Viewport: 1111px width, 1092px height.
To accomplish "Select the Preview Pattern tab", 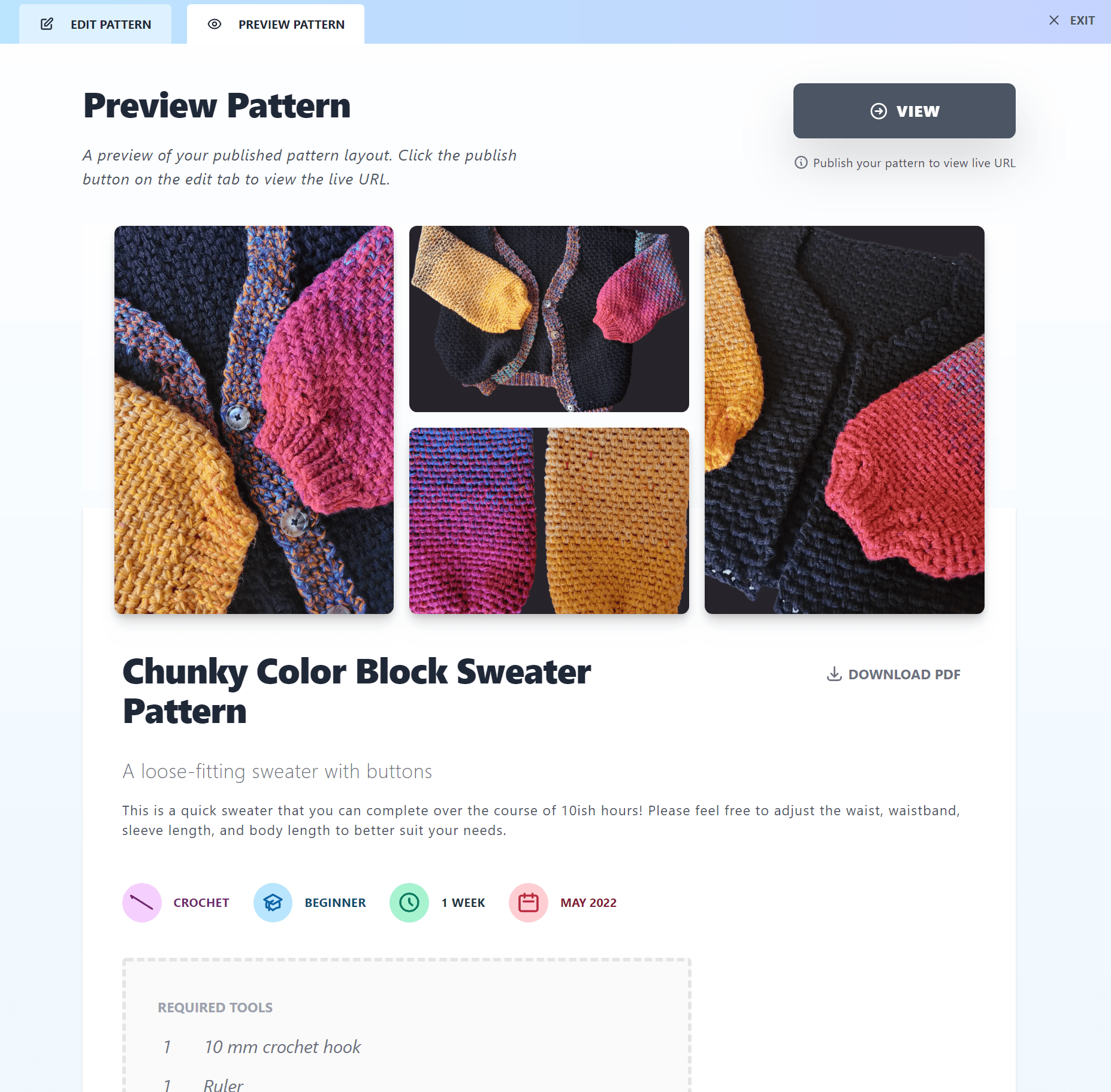I will [276, 24].
